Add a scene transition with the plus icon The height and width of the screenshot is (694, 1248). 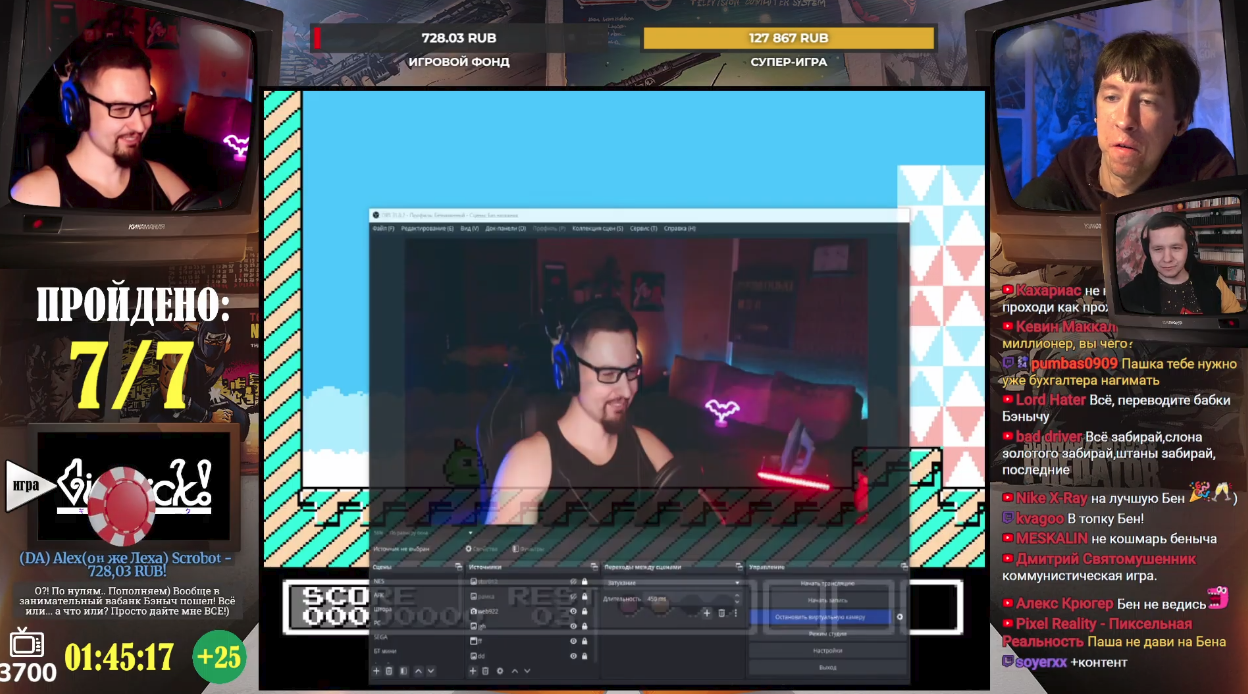pyautogui.click(x=707, y=613)
